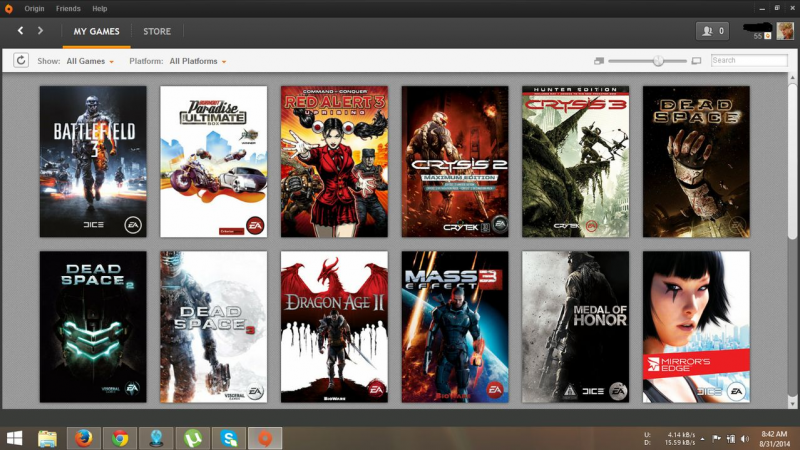The height and width of the screenshot is (450, 800).
Task: Show hidden tray icons arrow
Action: [x=703, y=439]
